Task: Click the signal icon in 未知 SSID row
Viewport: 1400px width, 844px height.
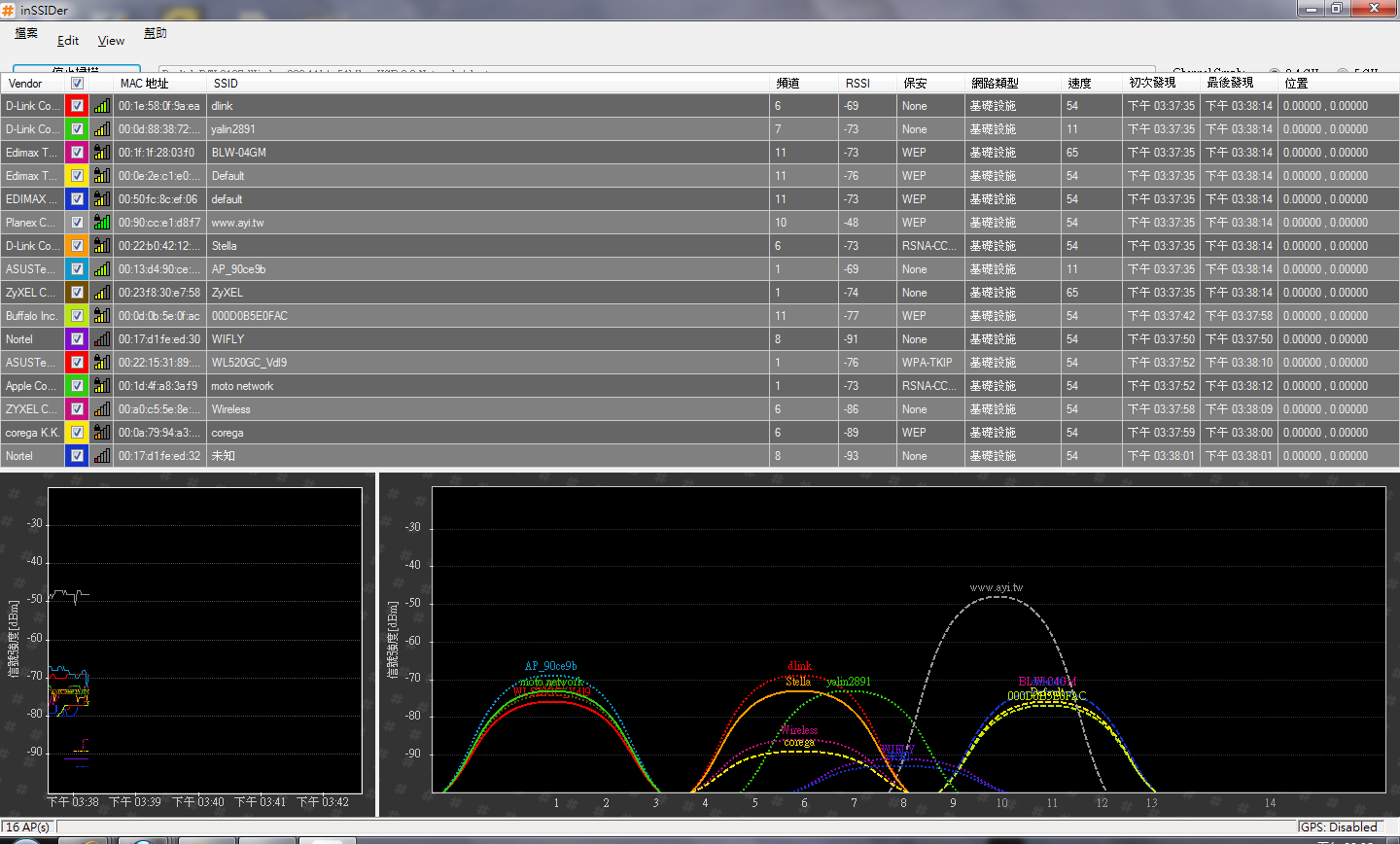Action: pos(101,456)
